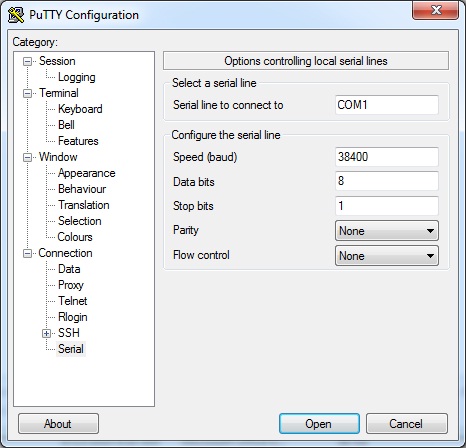Go to the Keyboard settings page
The height and width of the screenshot is (448, 466).
[80, 109]
